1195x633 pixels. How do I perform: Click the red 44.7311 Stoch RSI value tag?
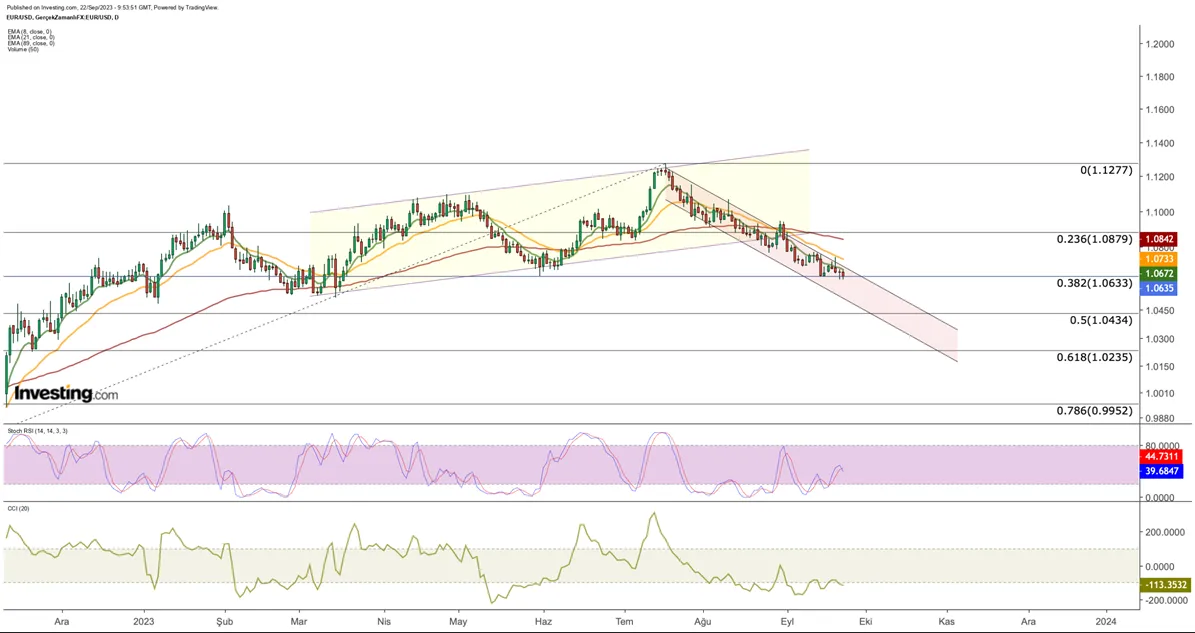1161,456
